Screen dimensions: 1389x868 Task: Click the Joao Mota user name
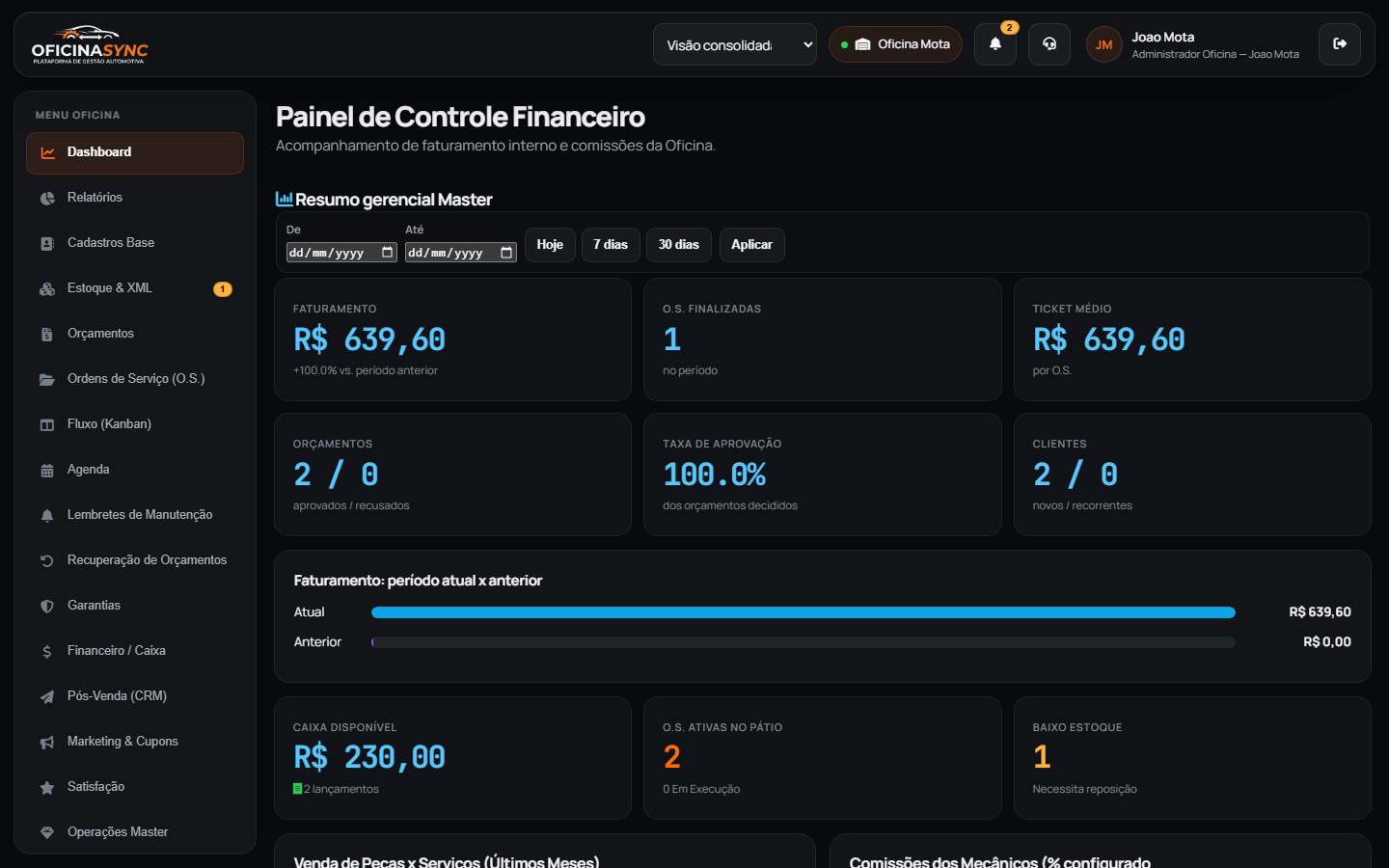(1163, 37)
